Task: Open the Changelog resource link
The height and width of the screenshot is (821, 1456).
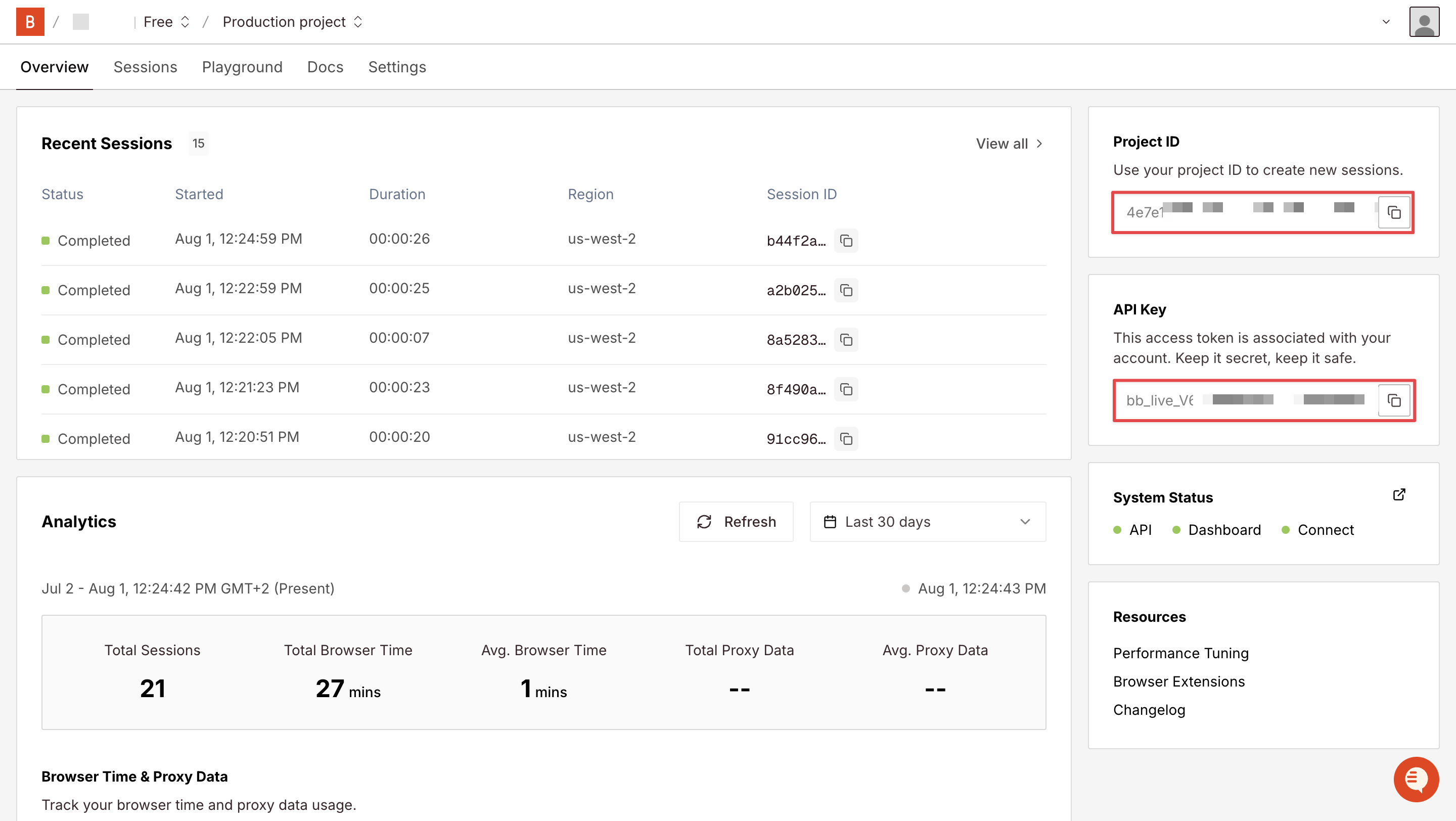Action: 1149,709
